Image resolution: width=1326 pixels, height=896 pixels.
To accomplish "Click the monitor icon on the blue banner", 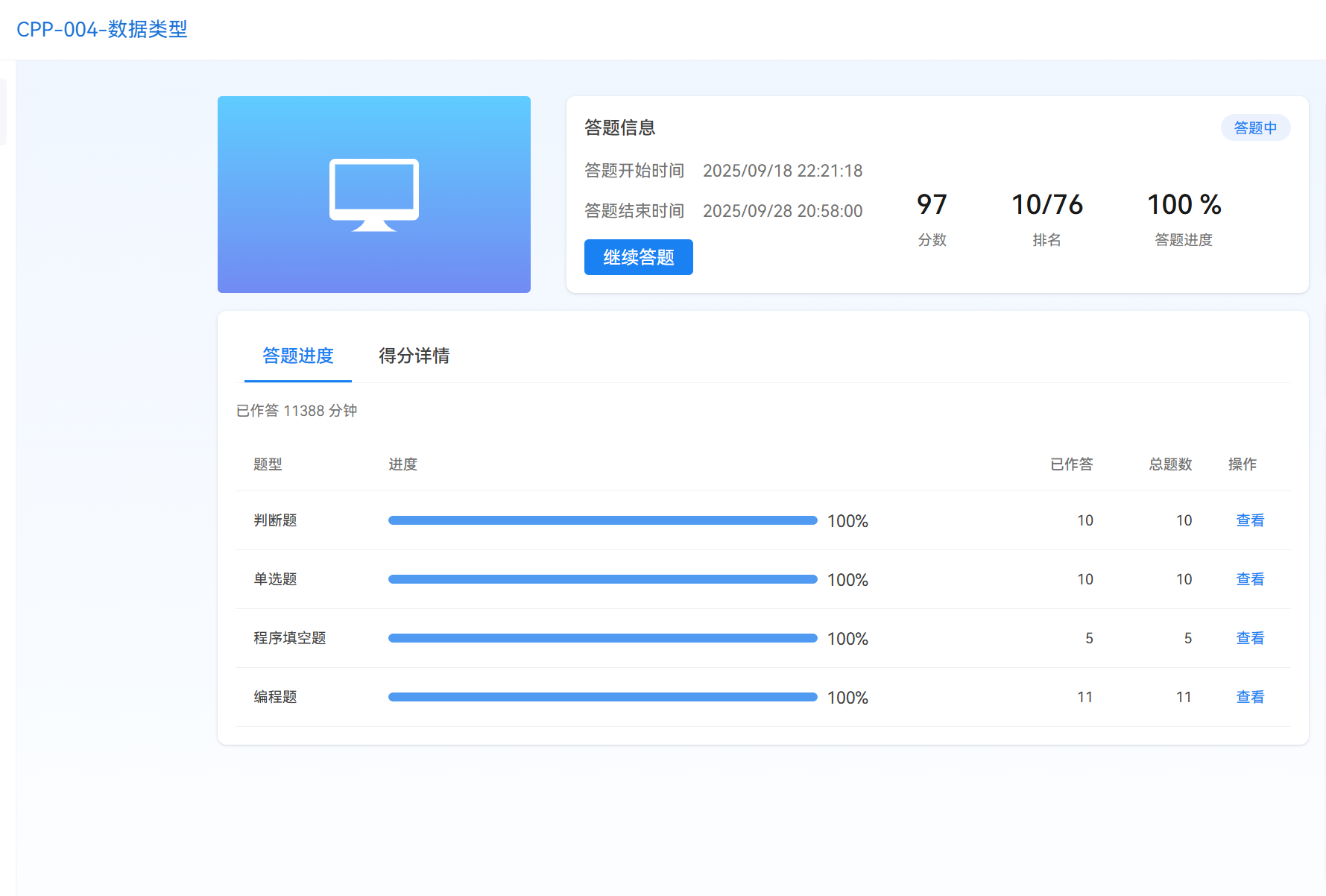I will tap(374, 195).
